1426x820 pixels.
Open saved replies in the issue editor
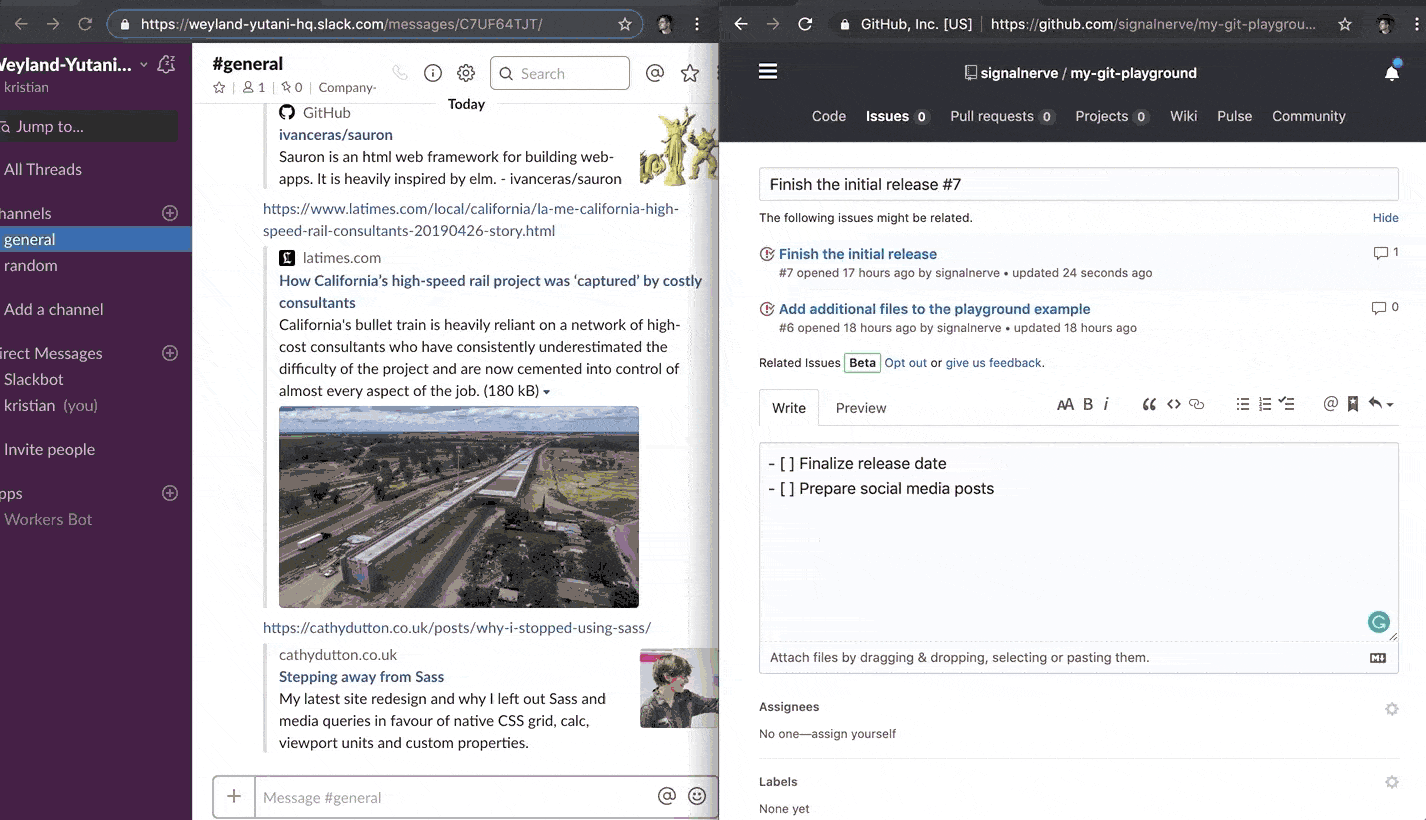click(x=1353, y=404)
